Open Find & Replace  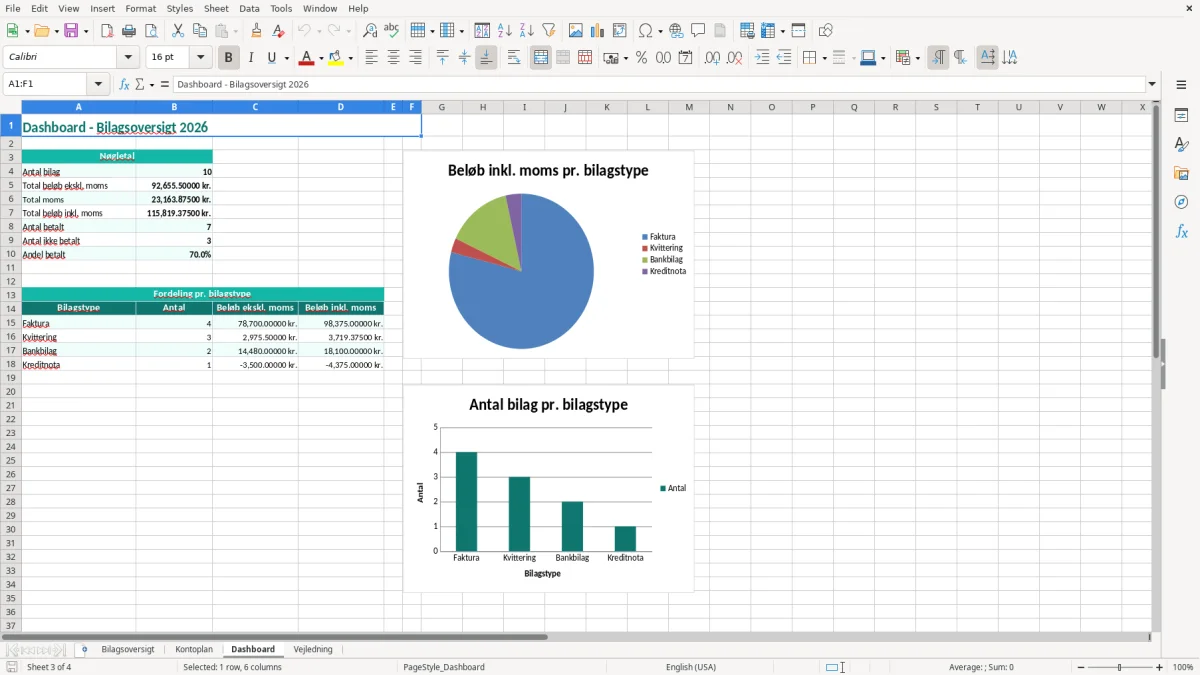tap(370, 31)
